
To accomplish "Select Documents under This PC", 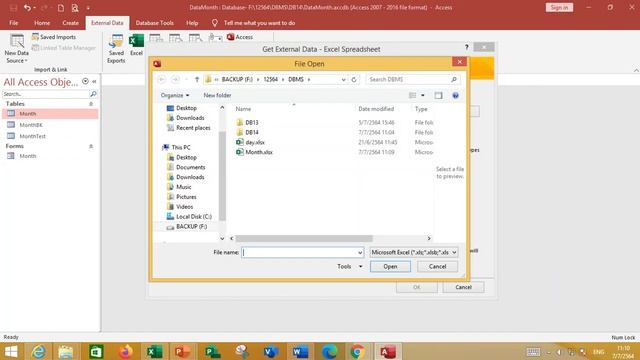I will click(x=191, y=167).
